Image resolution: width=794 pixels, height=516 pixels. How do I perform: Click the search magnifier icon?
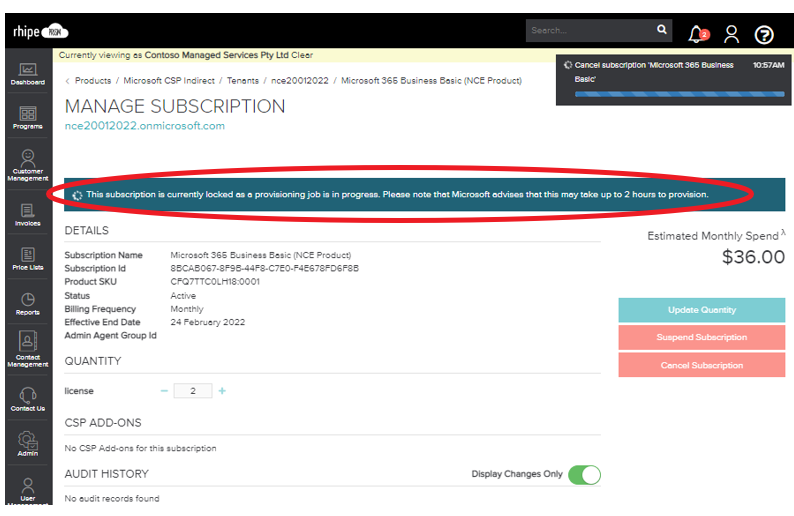pyautogui.click(x=662, y=29)
